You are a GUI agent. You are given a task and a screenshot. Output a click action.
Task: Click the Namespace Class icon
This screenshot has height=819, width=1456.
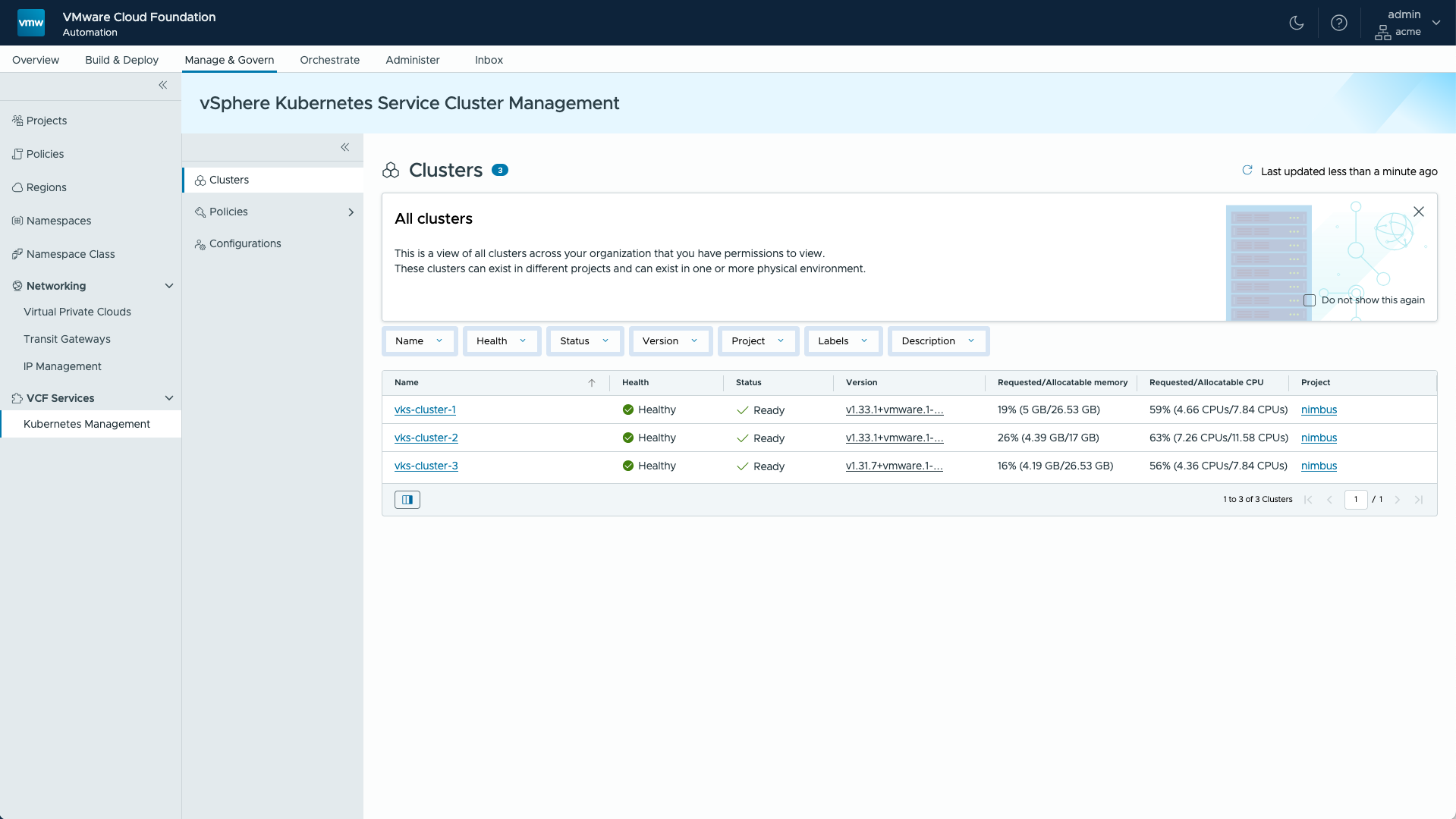(x=17, y=254)
